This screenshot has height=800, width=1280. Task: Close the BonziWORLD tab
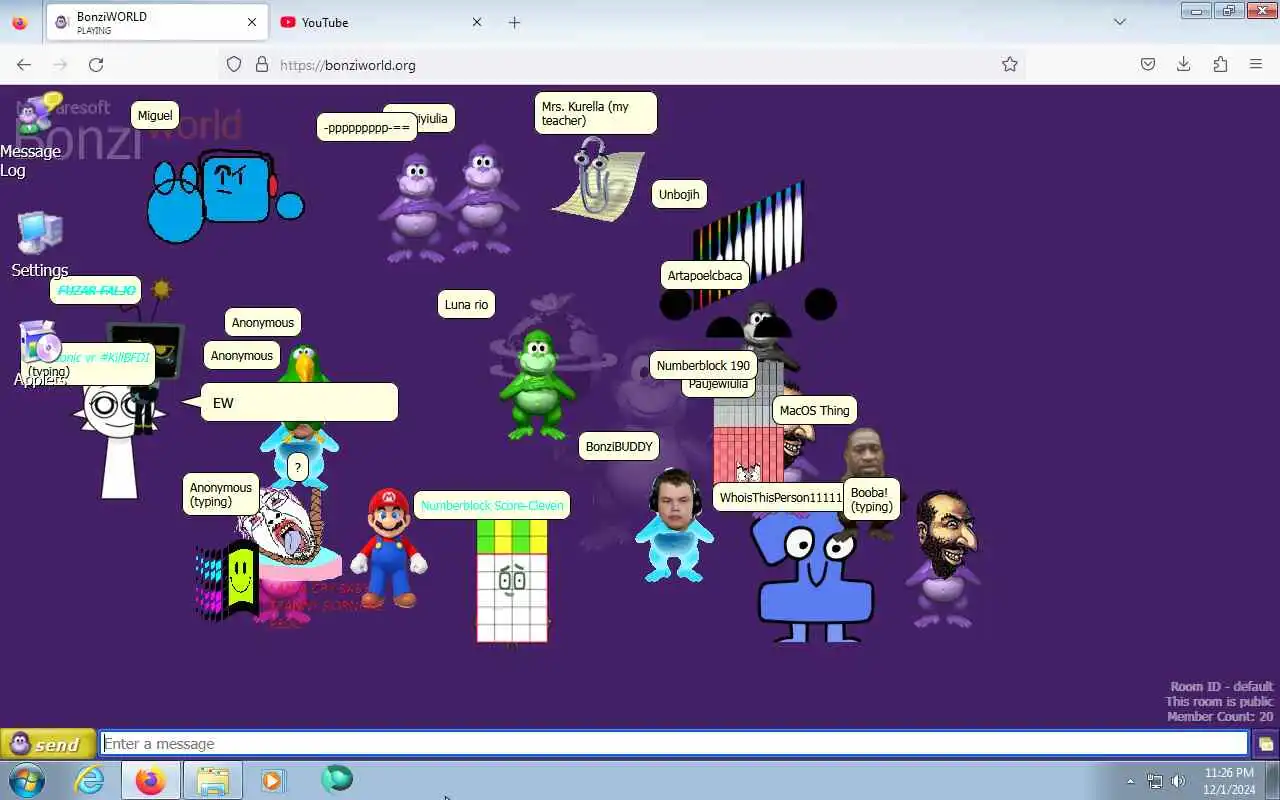[x=252, y=22]
